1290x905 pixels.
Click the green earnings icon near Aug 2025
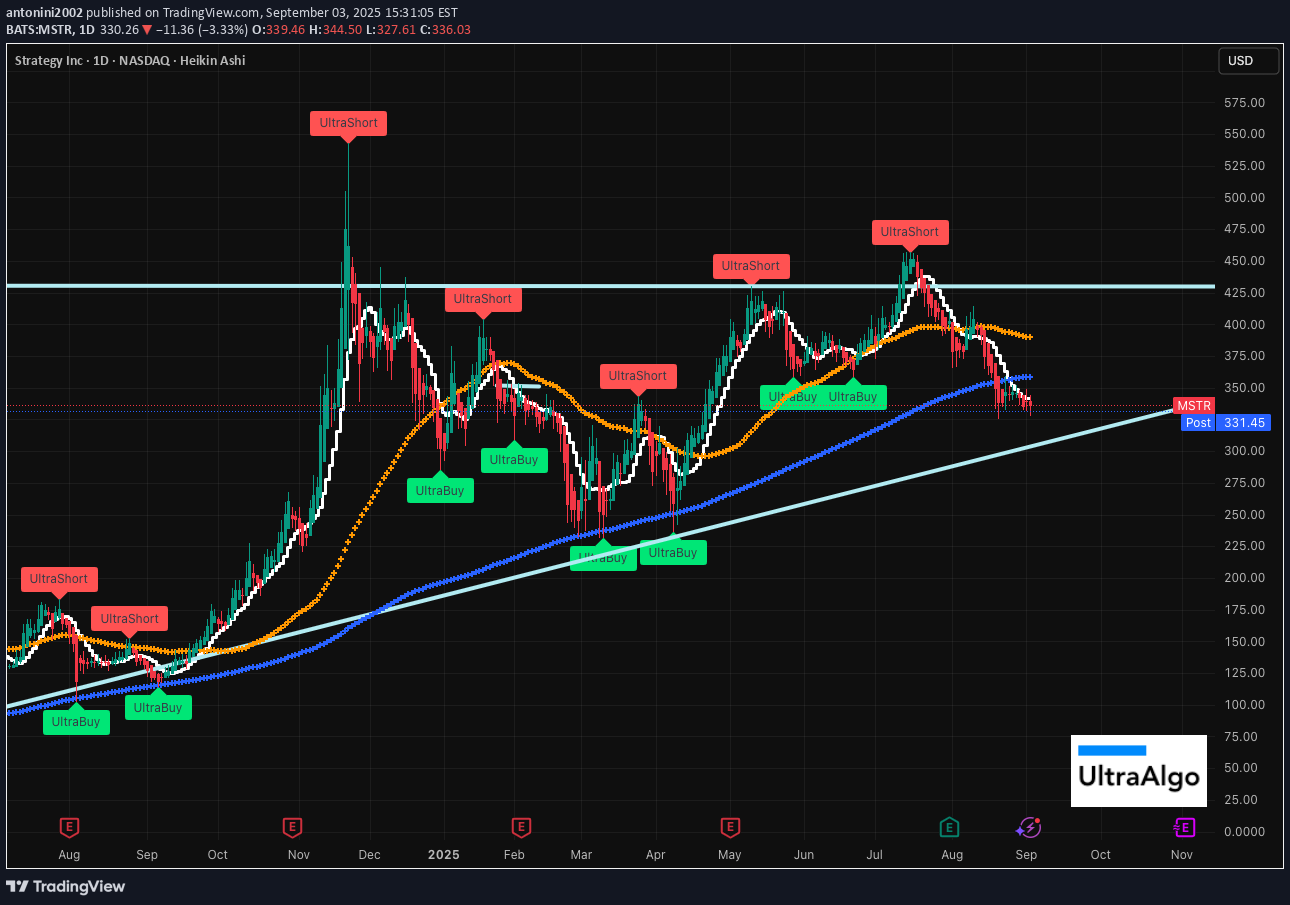point(949,827)
